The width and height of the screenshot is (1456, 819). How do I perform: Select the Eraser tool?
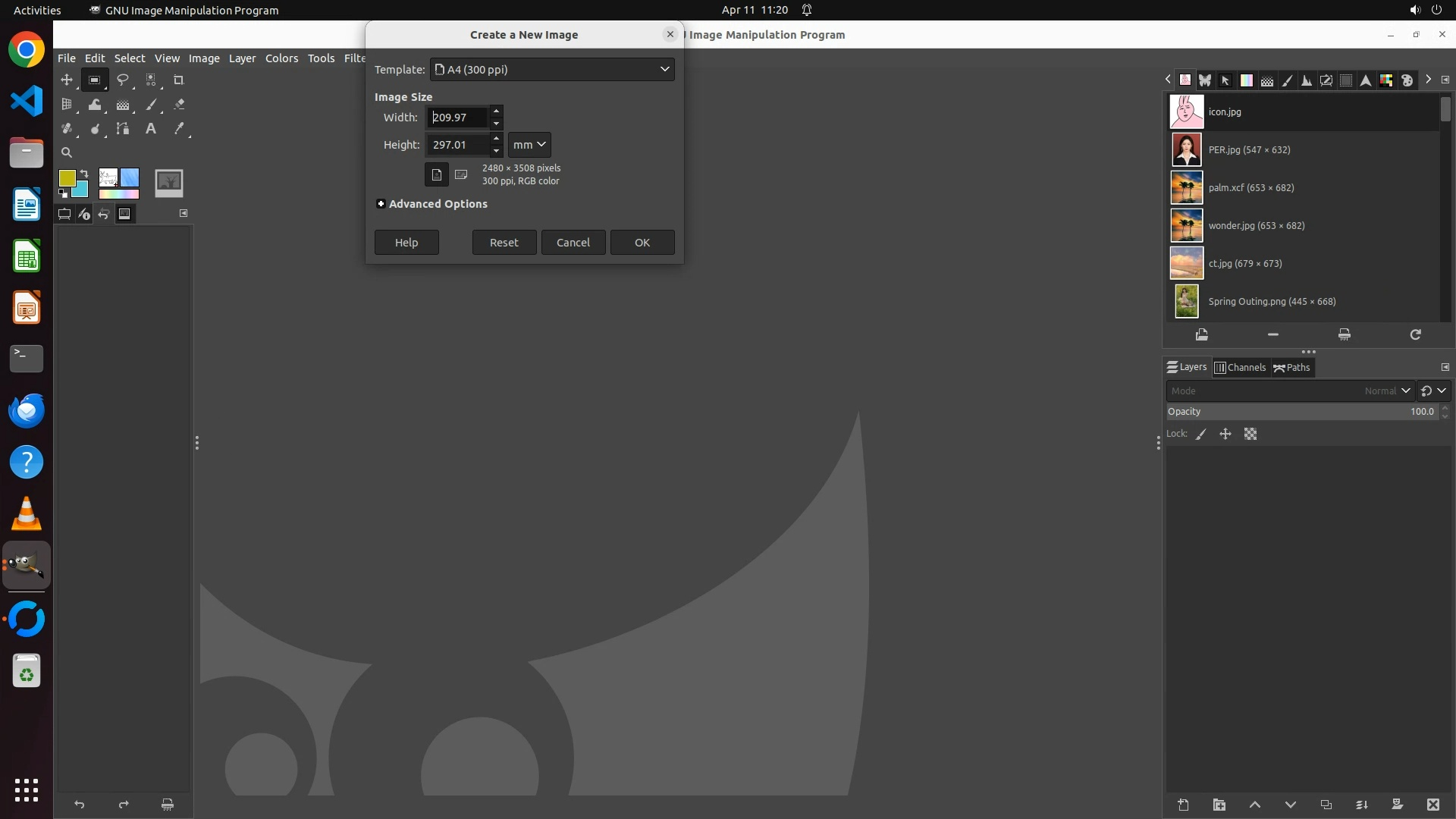179,105
